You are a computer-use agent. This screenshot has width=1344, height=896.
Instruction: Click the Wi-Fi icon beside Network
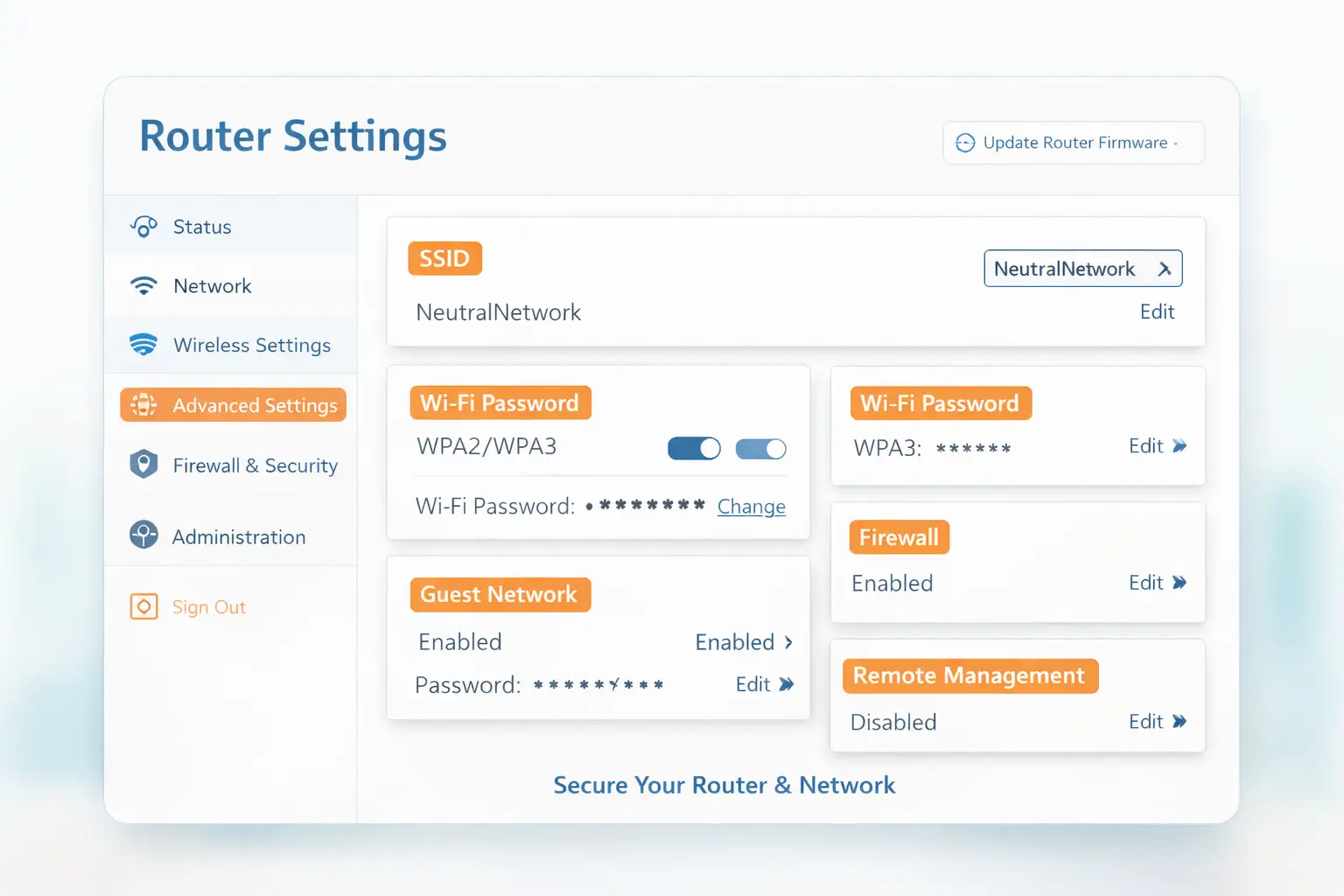(143, 285)
